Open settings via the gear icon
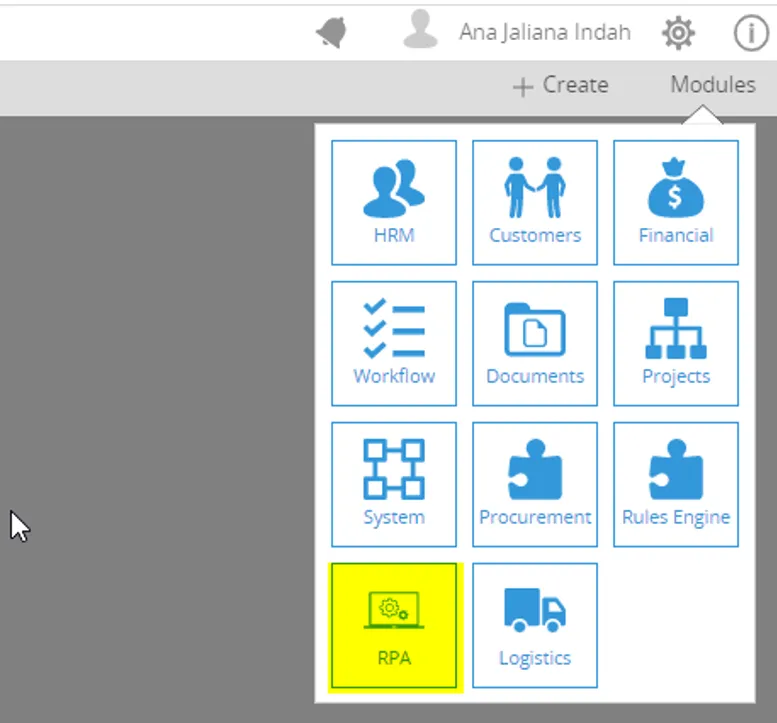Screen dimensions: 777x723 (x=678, y=33)
